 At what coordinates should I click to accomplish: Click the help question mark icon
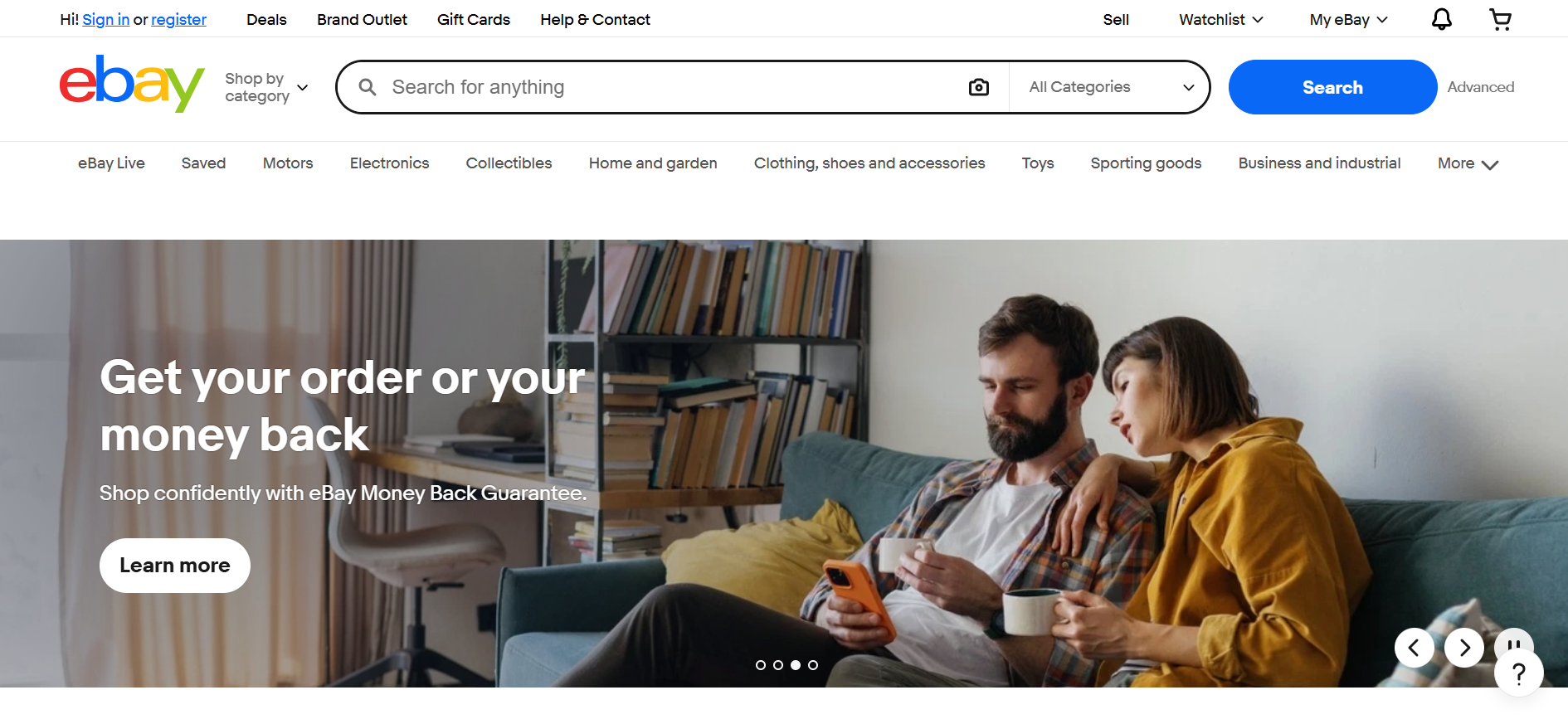pyautogui.click(x=1519, y=673)
